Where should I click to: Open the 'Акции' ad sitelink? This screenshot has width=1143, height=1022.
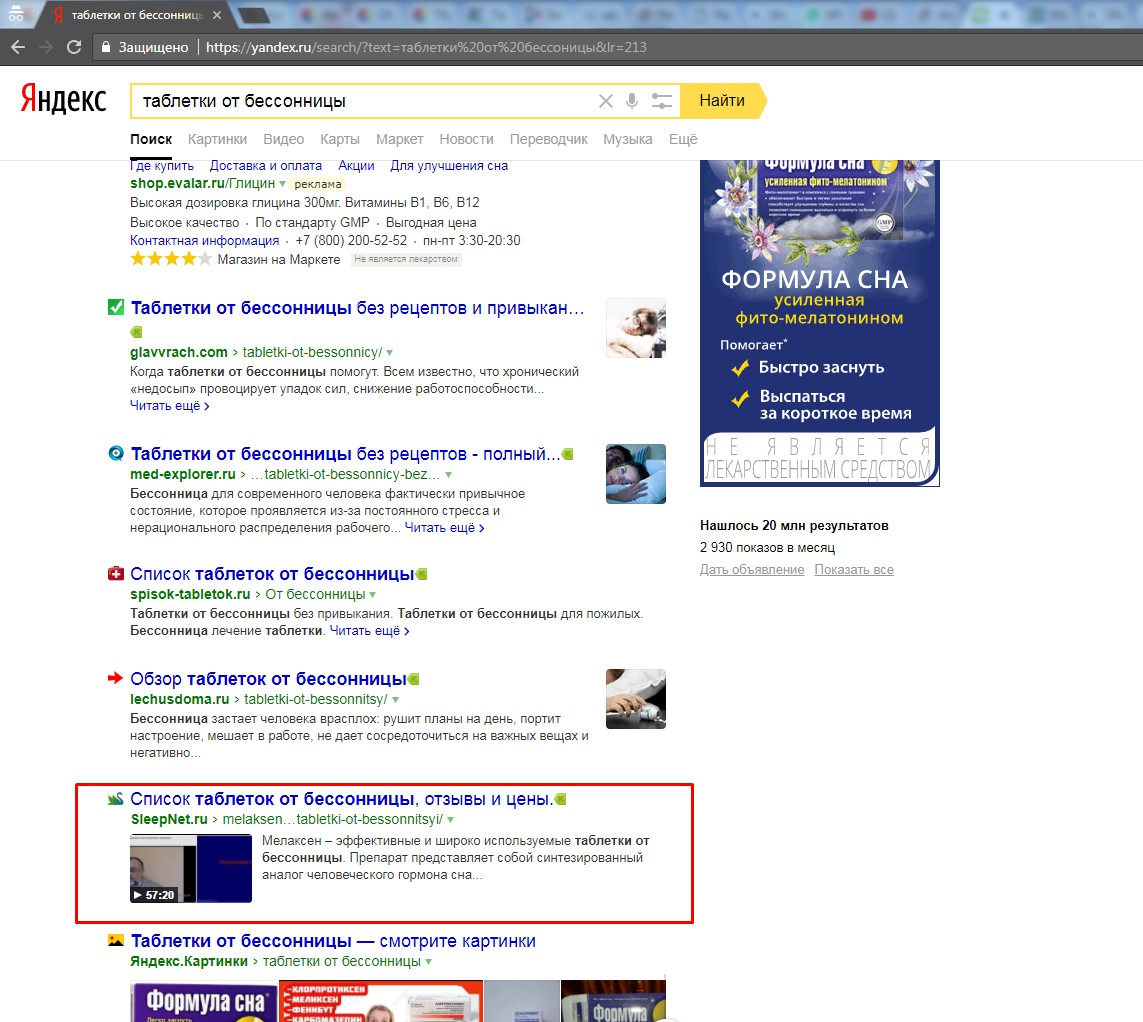click(x=356, y=165)
